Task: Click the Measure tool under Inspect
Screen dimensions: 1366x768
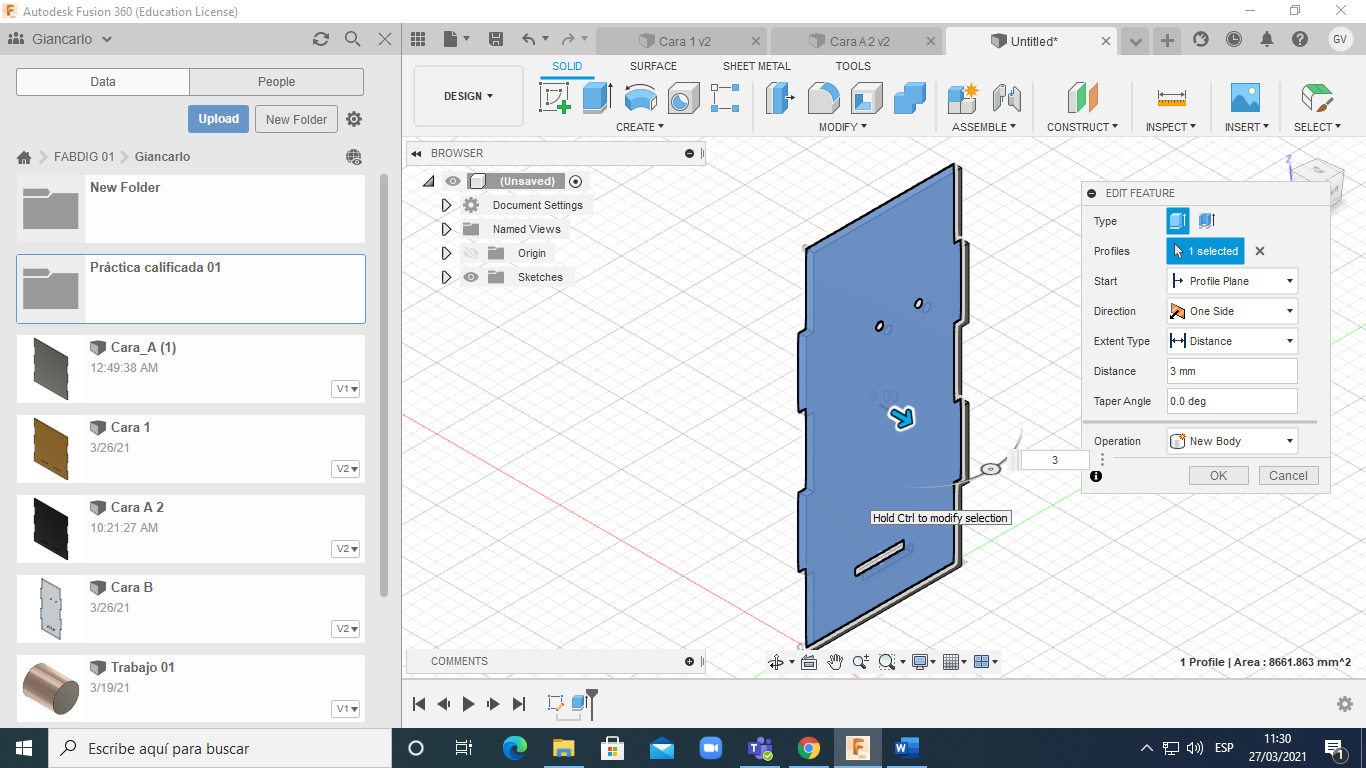Action: 1171,98
